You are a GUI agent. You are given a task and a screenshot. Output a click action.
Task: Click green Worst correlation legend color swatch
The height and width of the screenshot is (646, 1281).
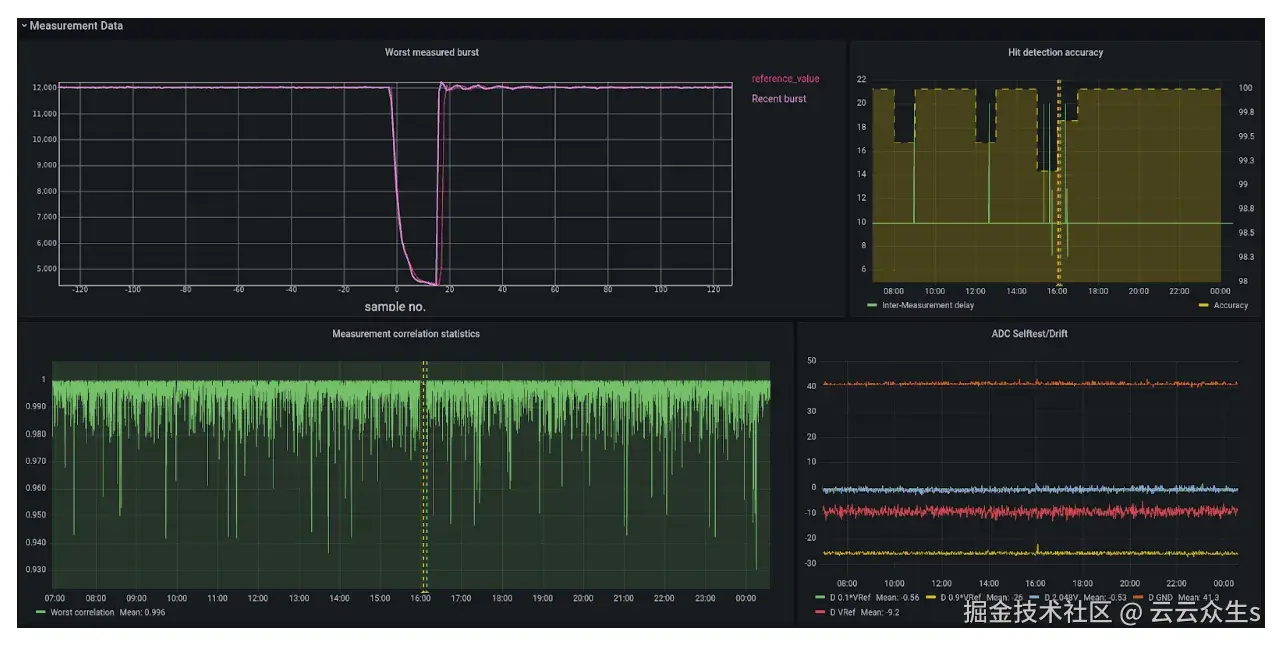pyautogui.click(x=41, y=612)
